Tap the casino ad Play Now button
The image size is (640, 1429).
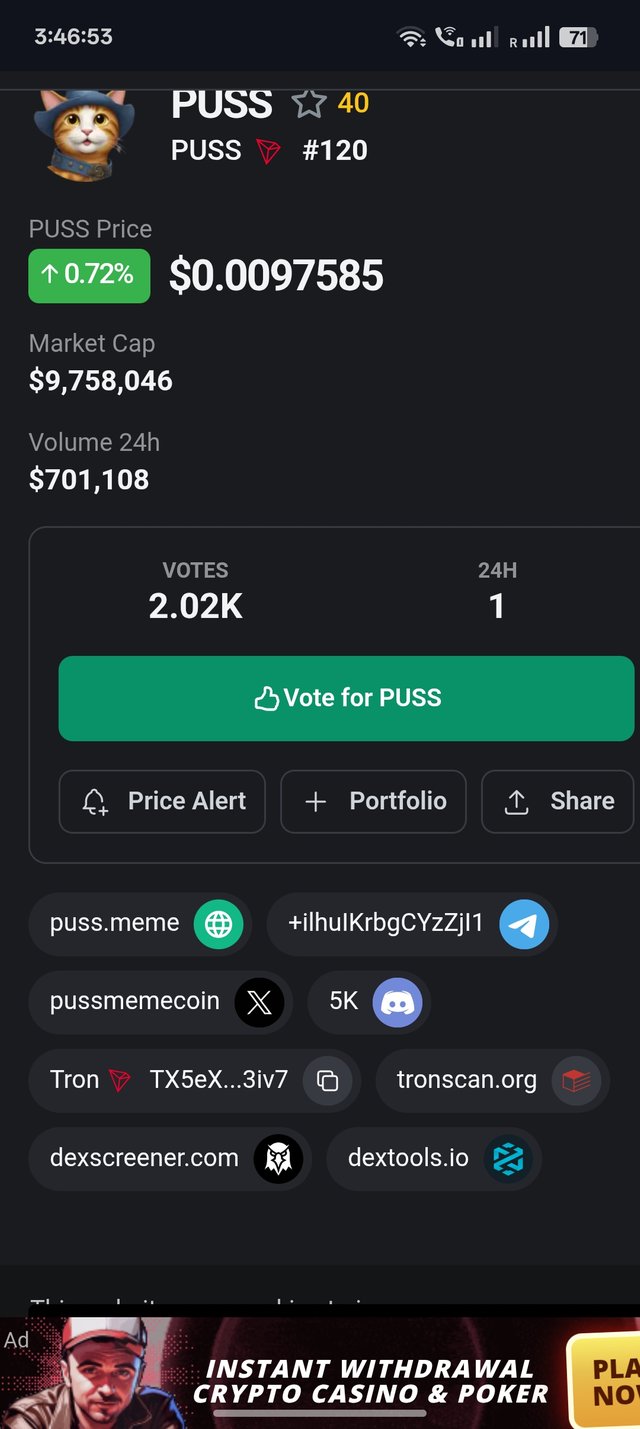pyautogui.click(x=604, y=1381)
